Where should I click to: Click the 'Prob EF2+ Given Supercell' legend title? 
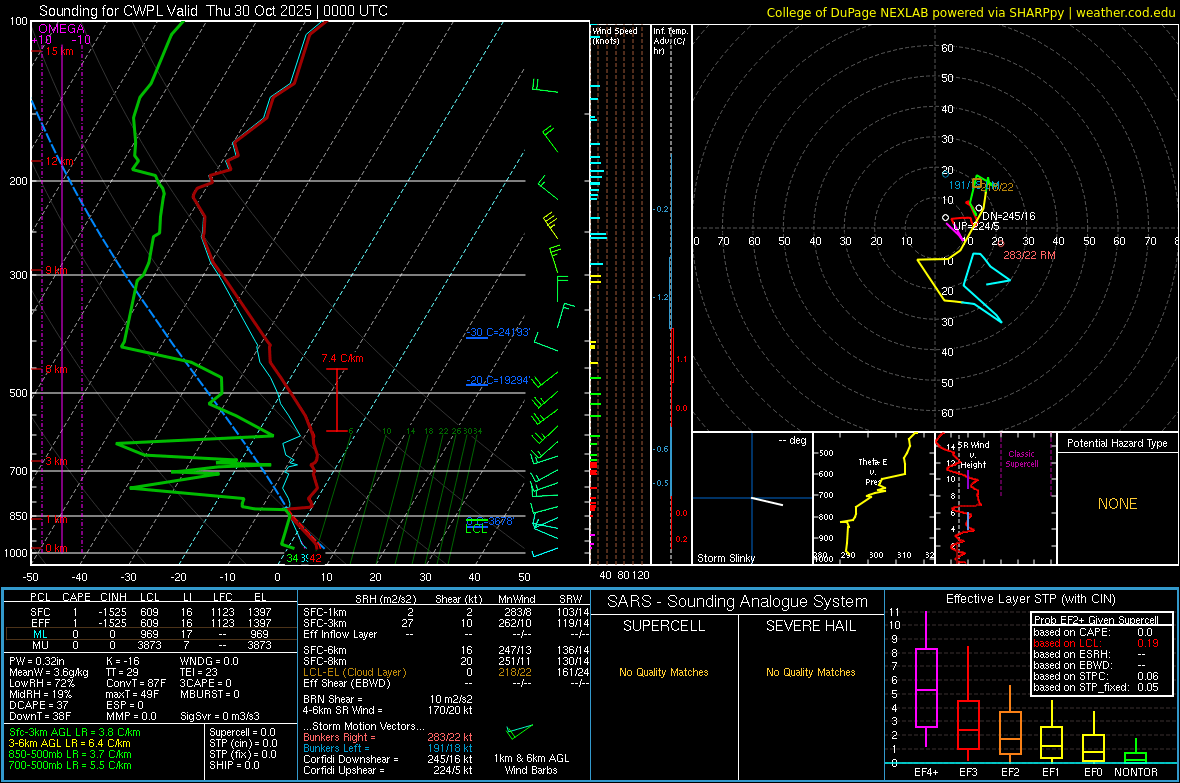[x=1096, y=620]
